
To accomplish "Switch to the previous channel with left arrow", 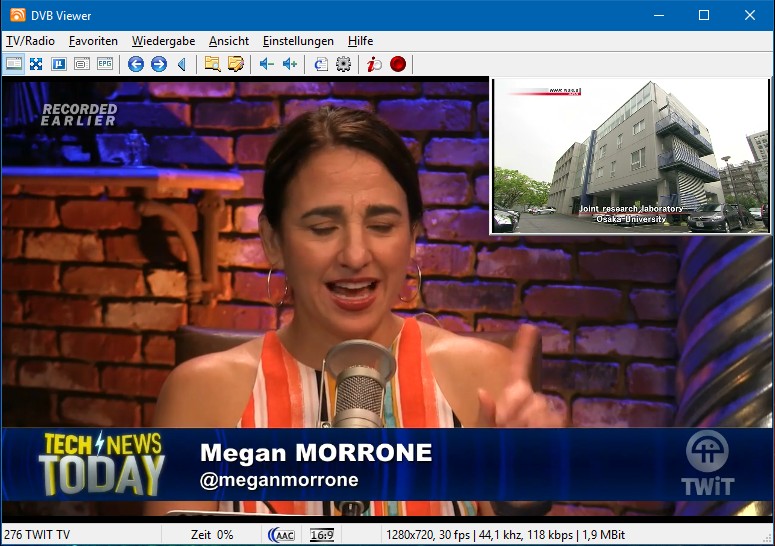I will click(136, 64).
